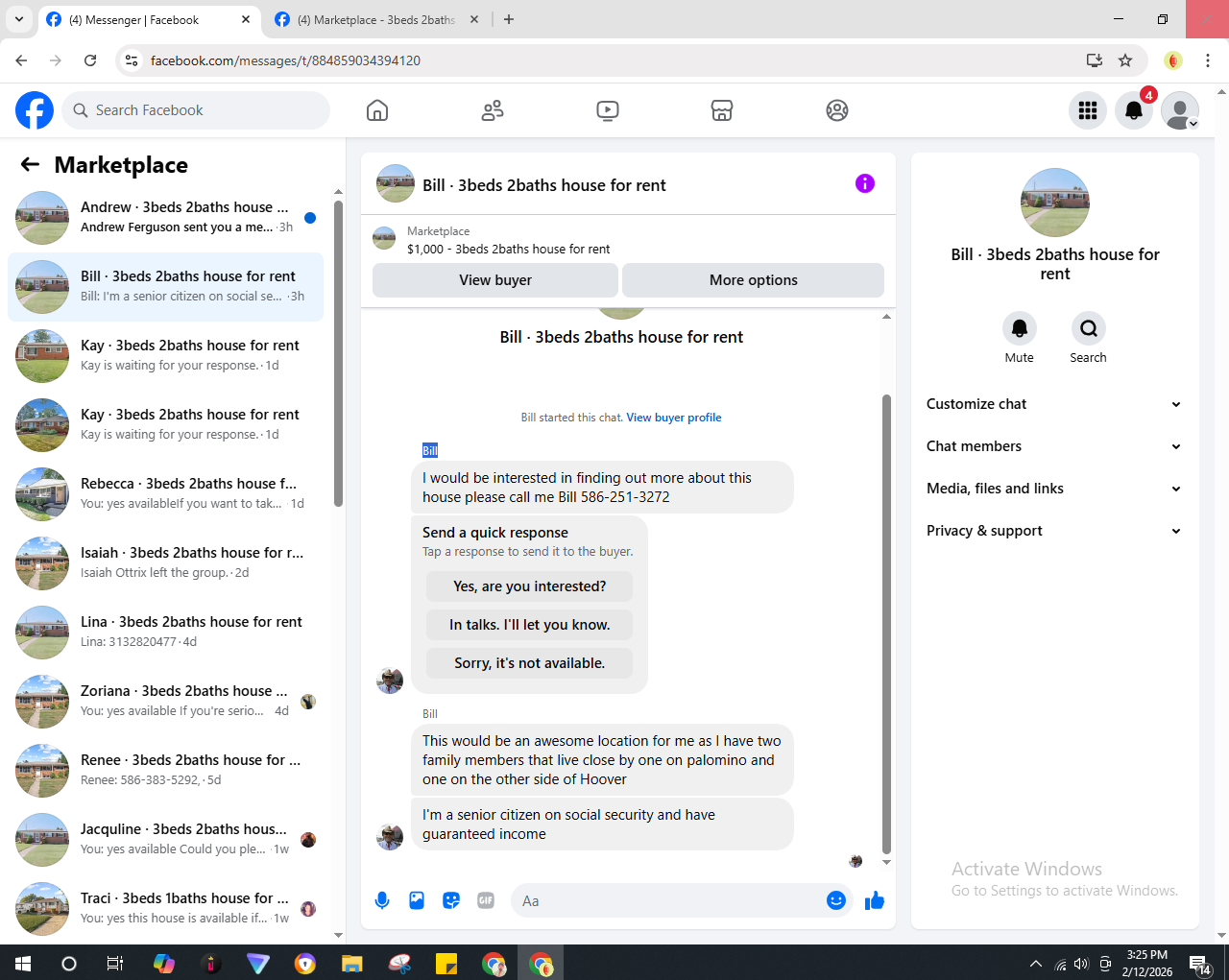
Task: Open conversation information purple icon
Action: tap(865, 183)
